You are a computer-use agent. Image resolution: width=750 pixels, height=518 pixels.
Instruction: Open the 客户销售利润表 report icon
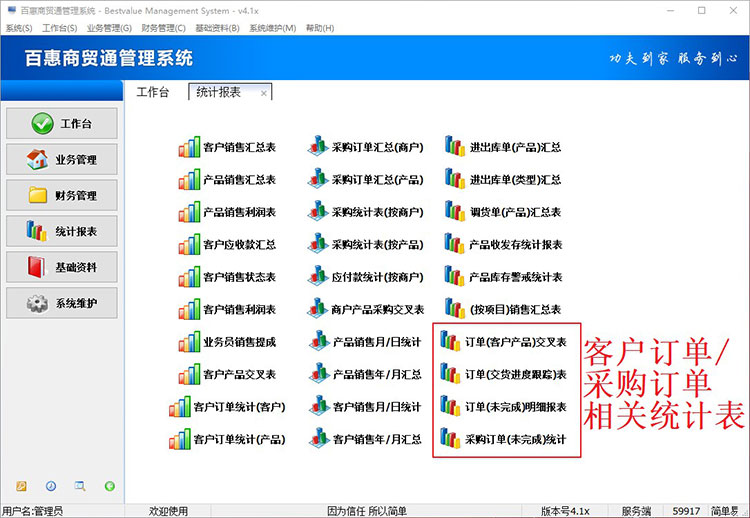[x=189, y=309]
